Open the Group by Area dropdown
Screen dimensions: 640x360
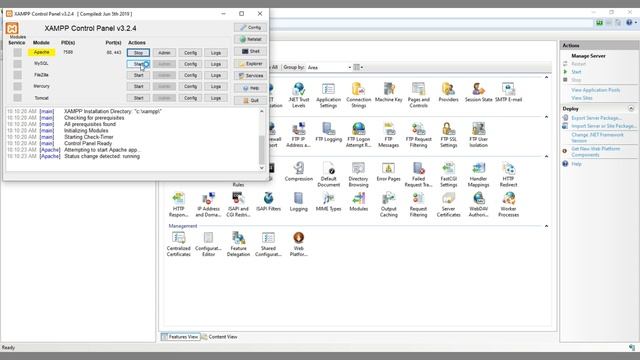point(329,67)
